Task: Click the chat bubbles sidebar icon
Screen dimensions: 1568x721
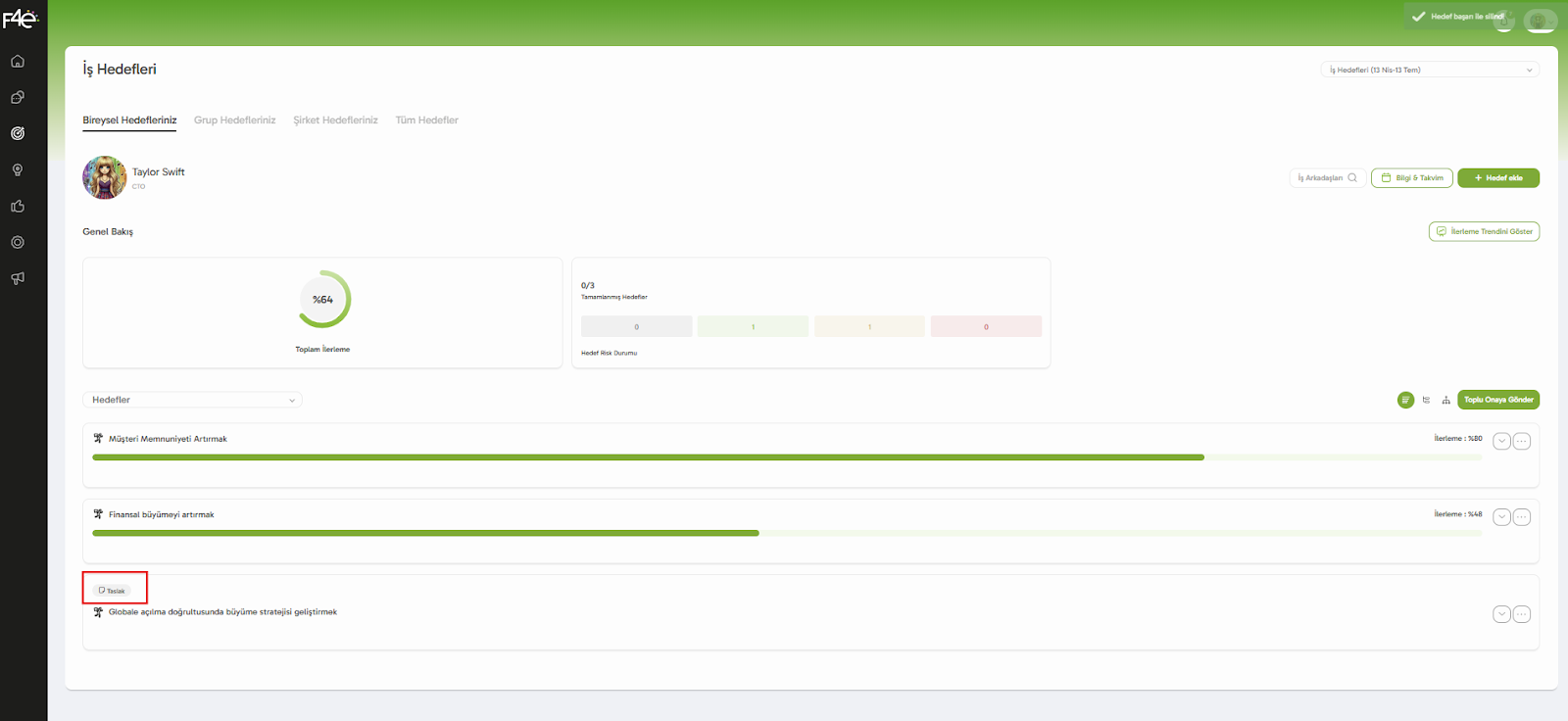Action: 18,98
